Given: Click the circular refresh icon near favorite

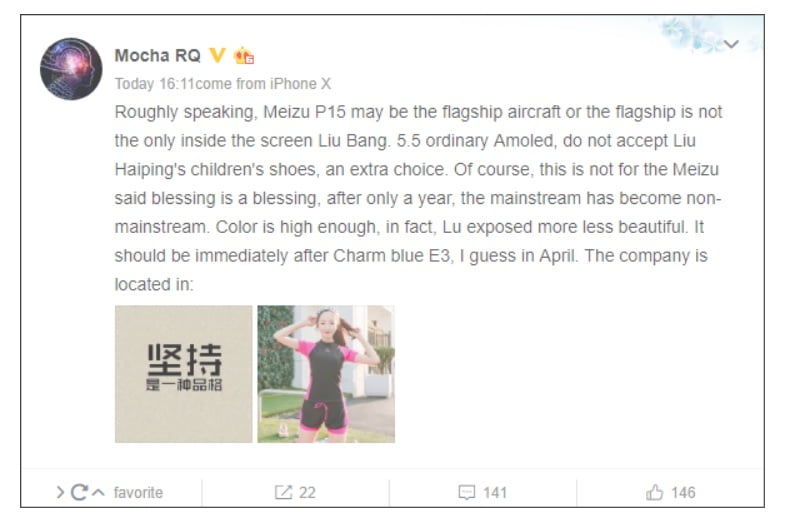Looking at the screenshot, I should point(79,492).
